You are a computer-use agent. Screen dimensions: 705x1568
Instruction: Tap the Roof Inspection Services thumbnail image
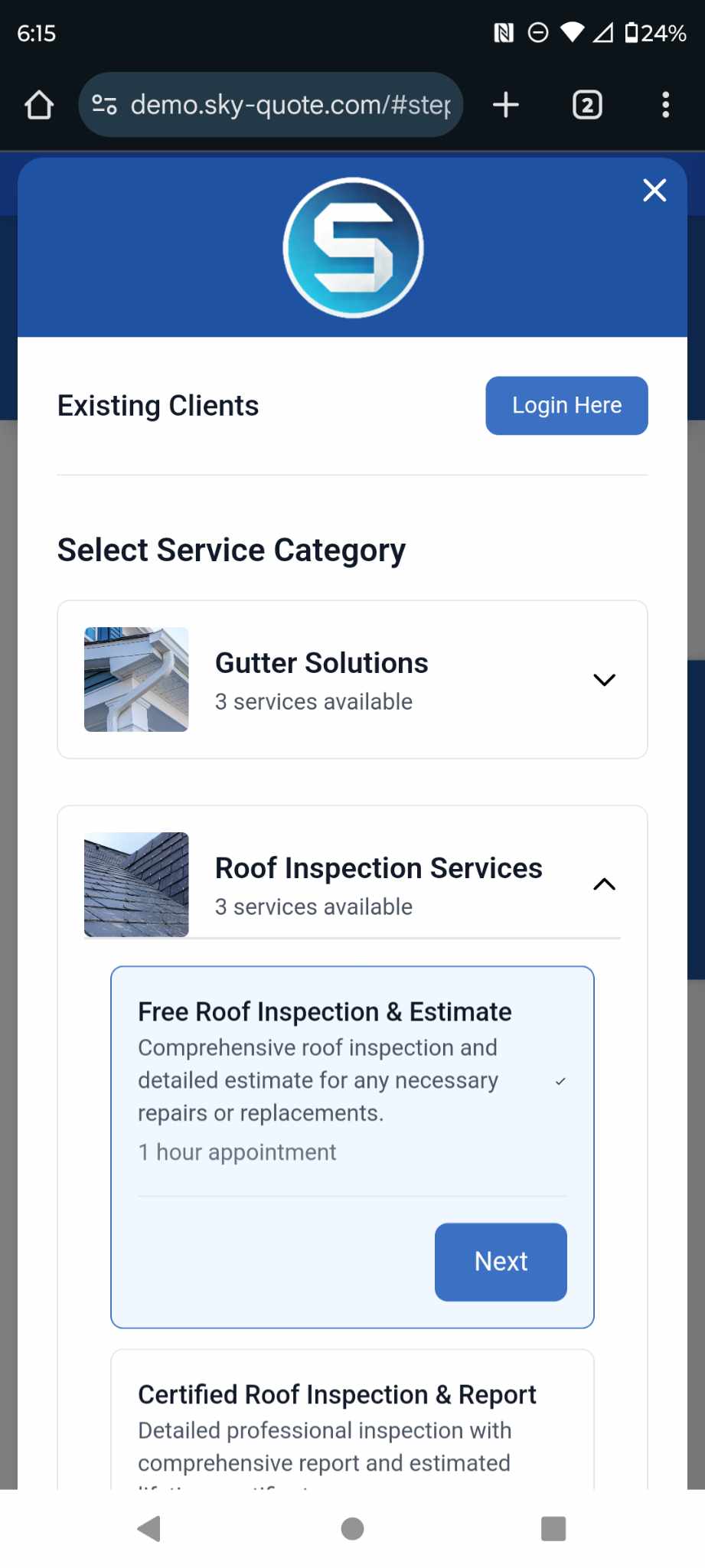coord(136,884)
